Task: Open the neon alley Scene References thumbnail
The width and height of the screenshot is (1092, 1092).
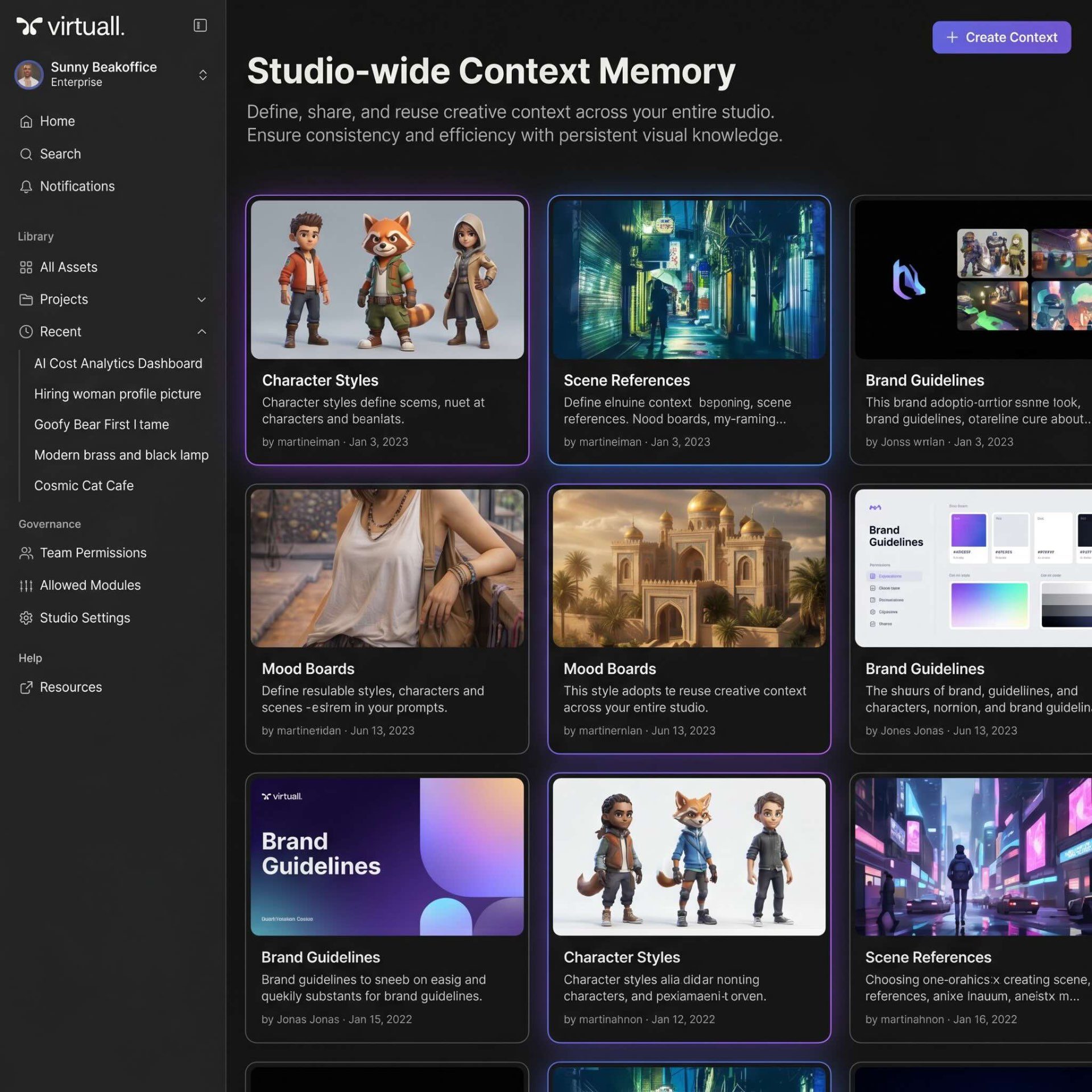Action: coord(689,279)
